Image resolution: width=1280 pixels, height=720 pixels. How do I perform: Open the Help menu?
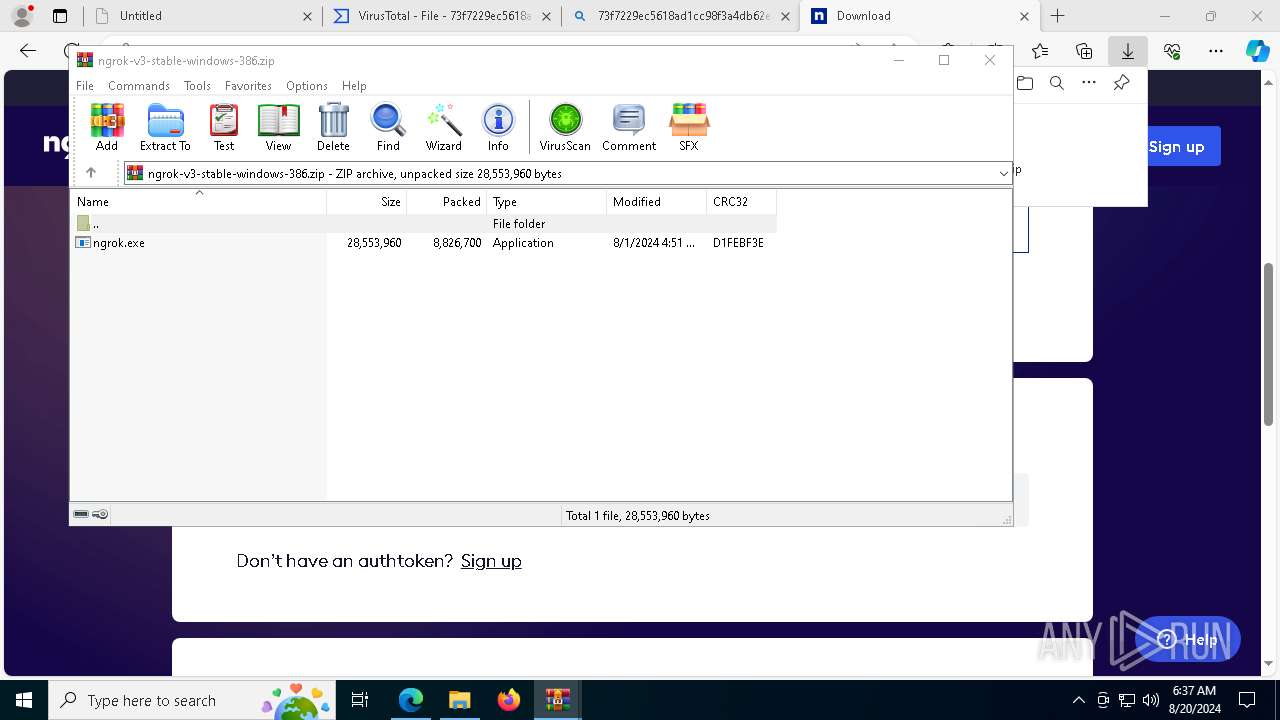pos(354,86)
